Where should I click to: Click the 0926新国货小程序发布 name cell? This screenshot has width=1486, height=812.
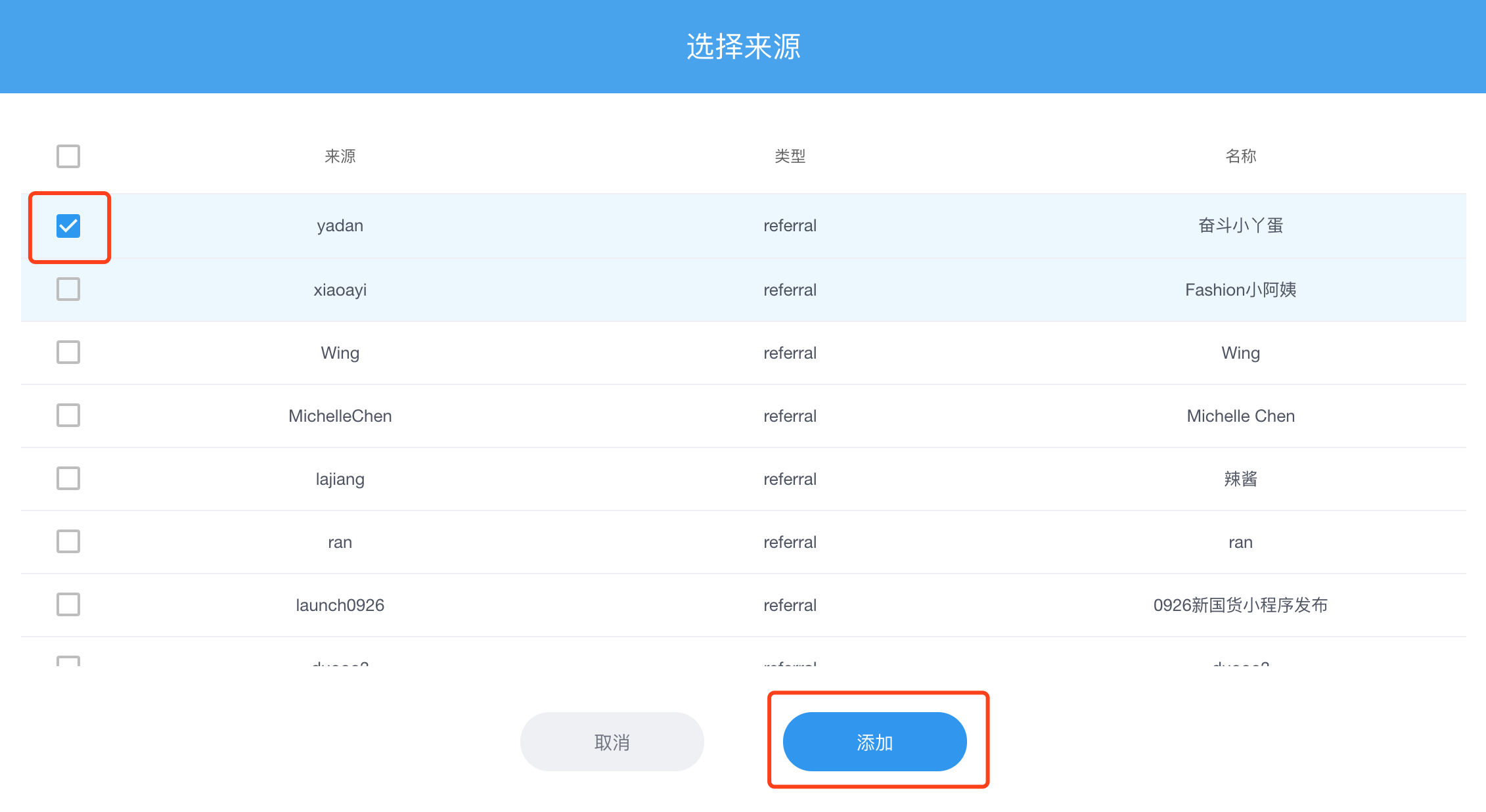[1241, 605]
